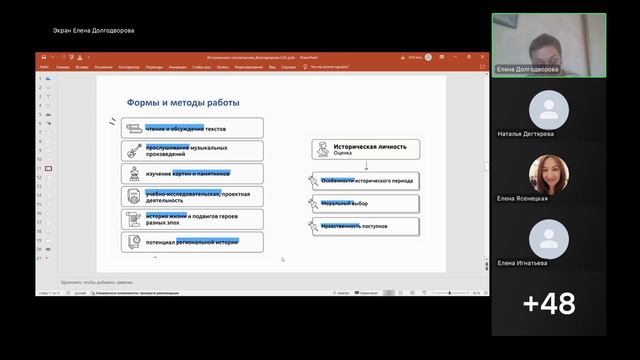The image size is (640, 360).
Task: Open the Рецензирование ribbon tab
Action: [249, 67]
